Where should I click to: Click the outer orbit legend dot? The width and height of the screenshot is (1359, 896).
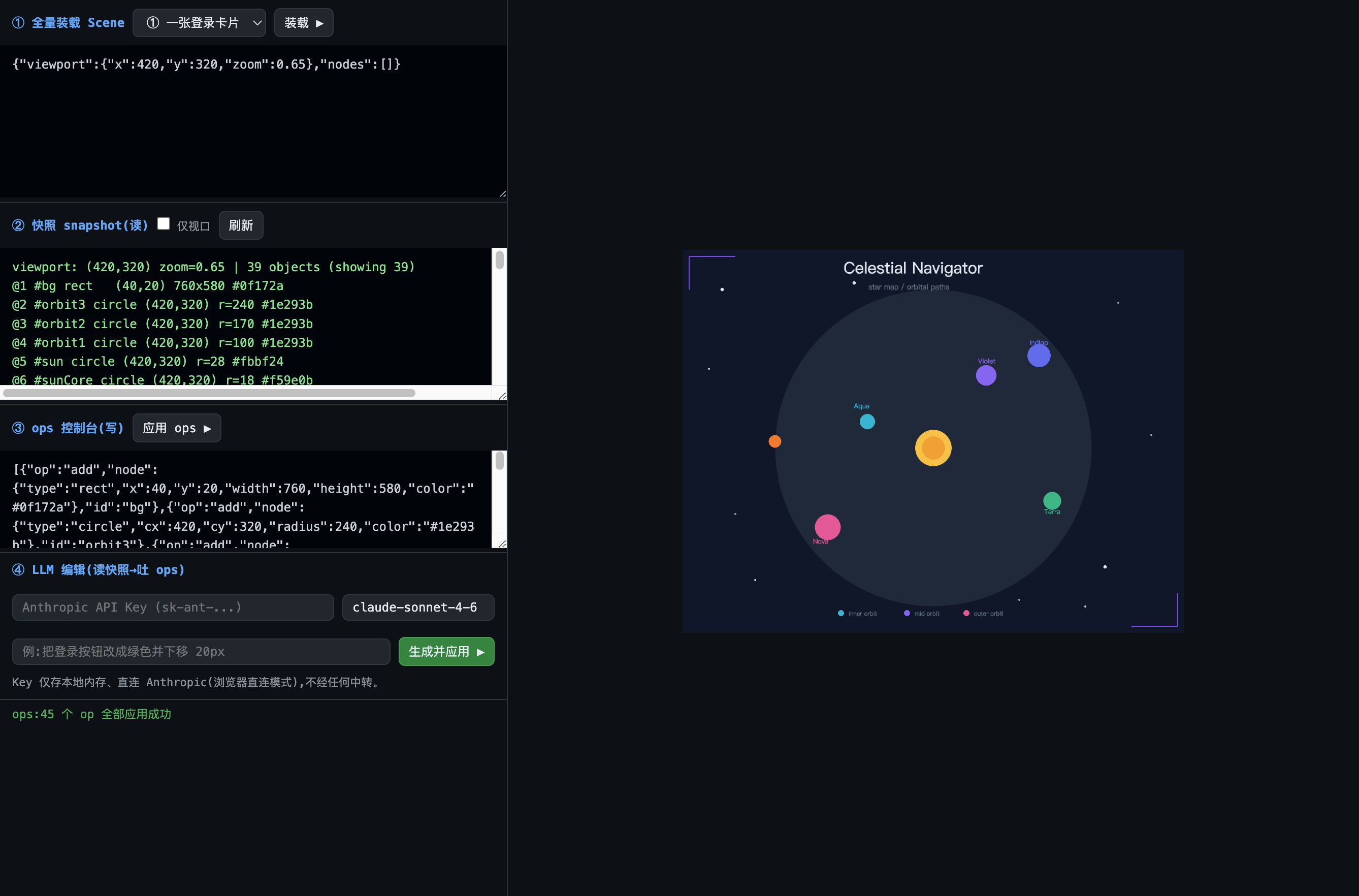tap(966, 613)
